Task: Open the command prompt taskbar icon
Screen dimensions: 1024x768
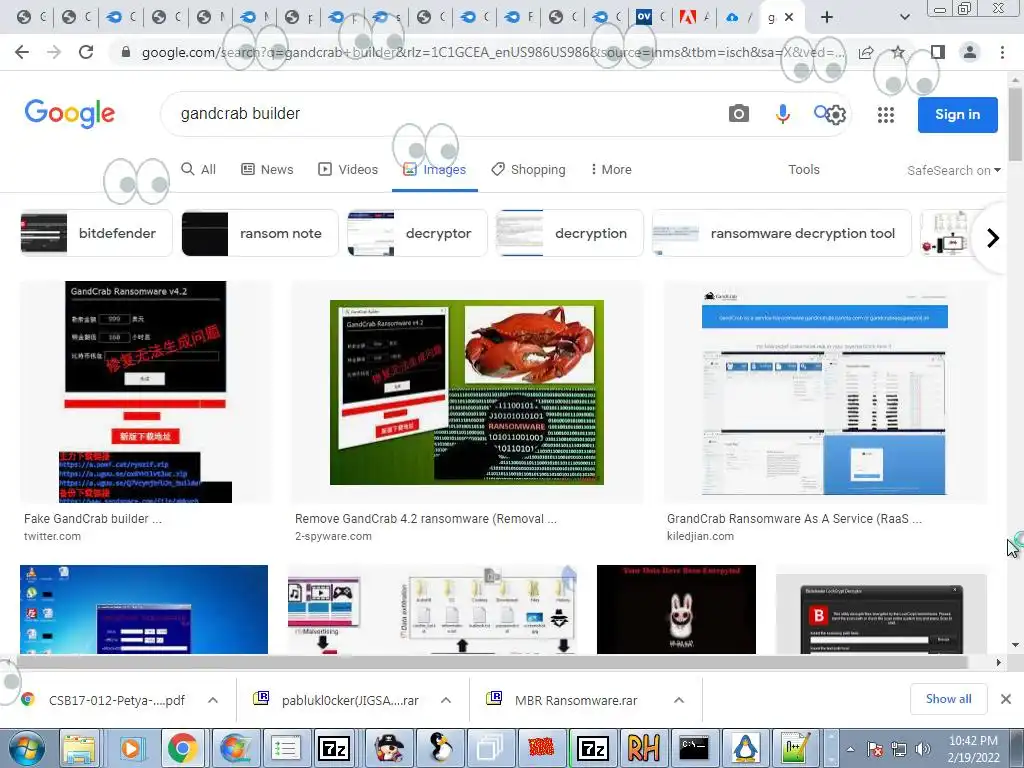Action: 694,748
